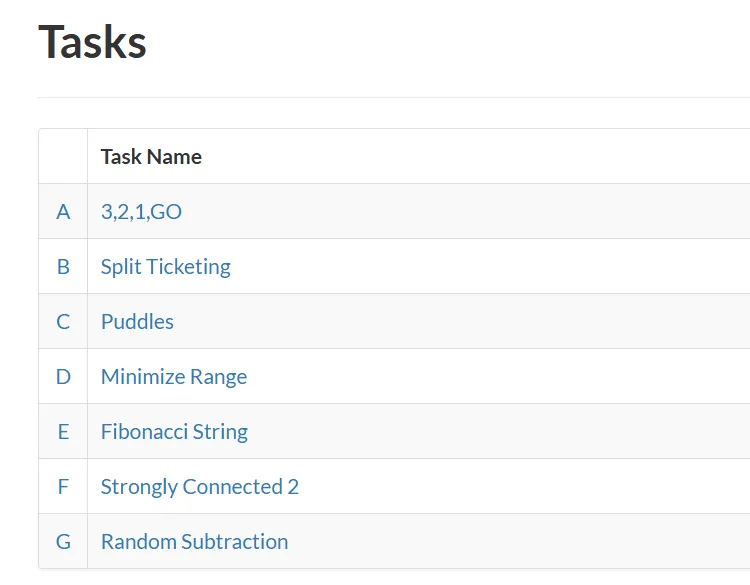Select the letter C link
750x585 pixels.
click(63, 322)
